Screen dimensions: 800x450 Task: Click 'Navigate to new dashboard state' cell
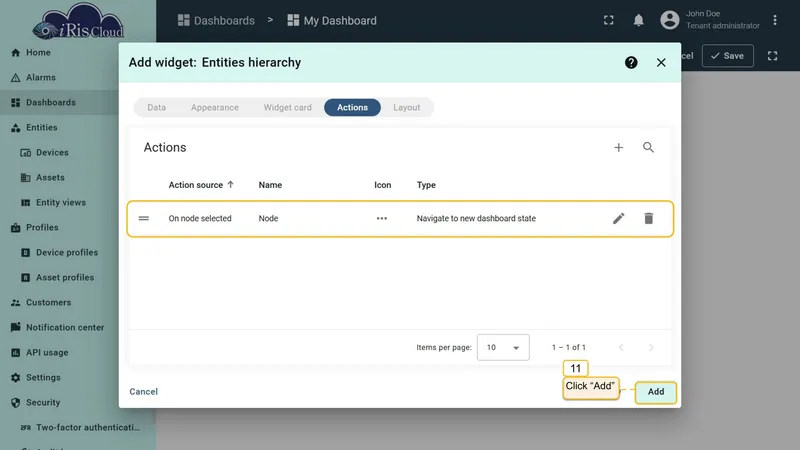pyautogui.click(x=476, y=218)
